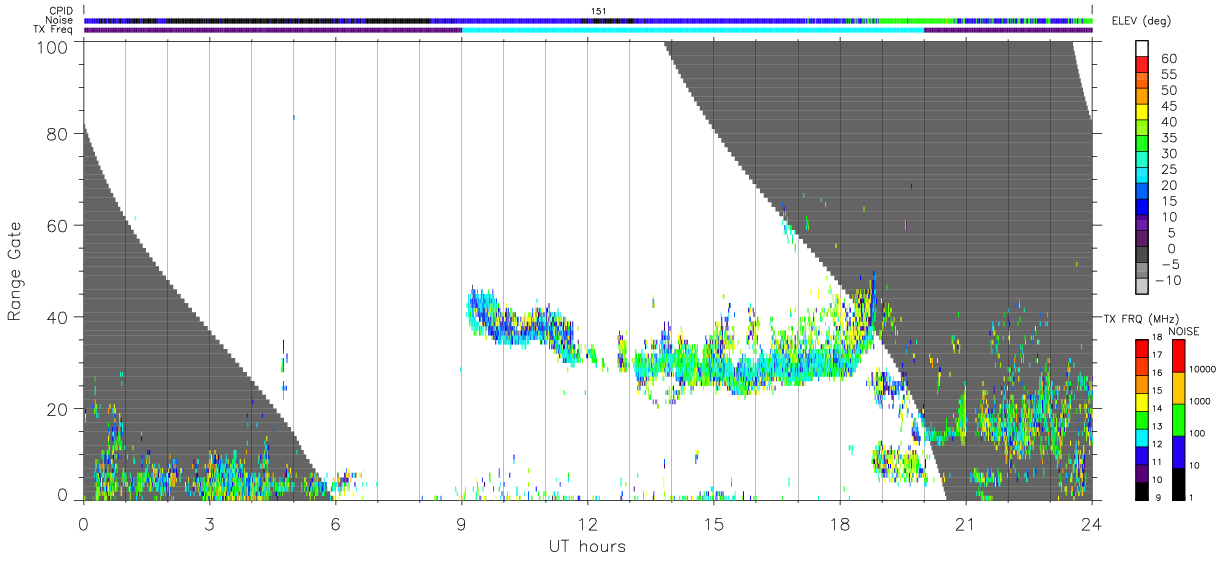The height and width of the screenshot is (567, 1228).
Task: Click the '100' label on NOISE scale
Action: coord(1199,433)
